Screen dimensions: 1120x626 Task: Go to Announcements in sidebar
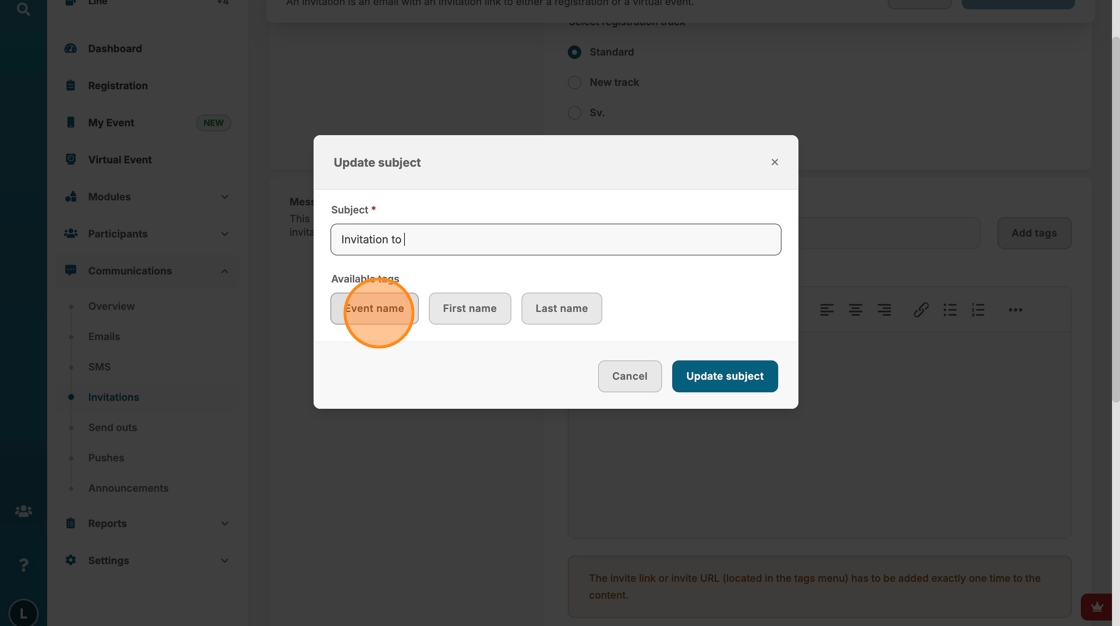[x=128, y=488]
